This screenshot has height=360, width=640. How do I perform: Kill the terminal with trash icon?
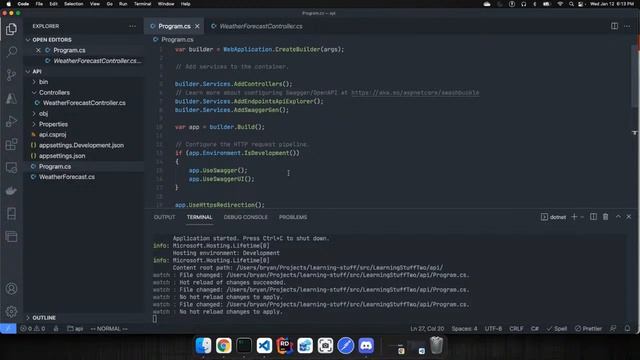(606, 217)
